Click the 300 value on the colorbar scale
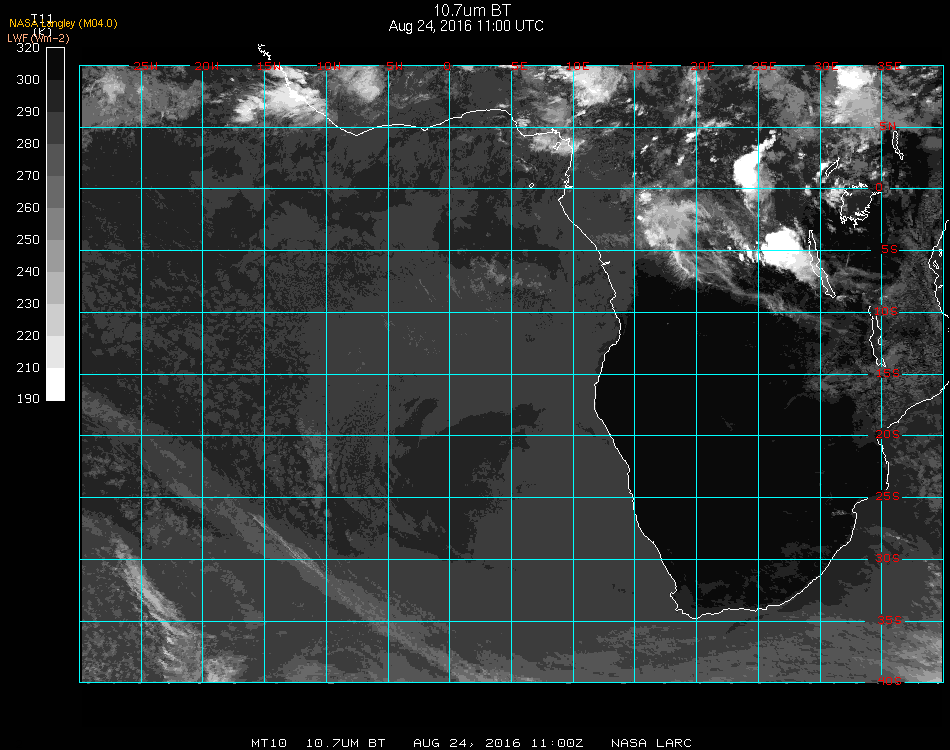This screenshot has width=950, height=750. pyautogui.click(x=28, y=79)
